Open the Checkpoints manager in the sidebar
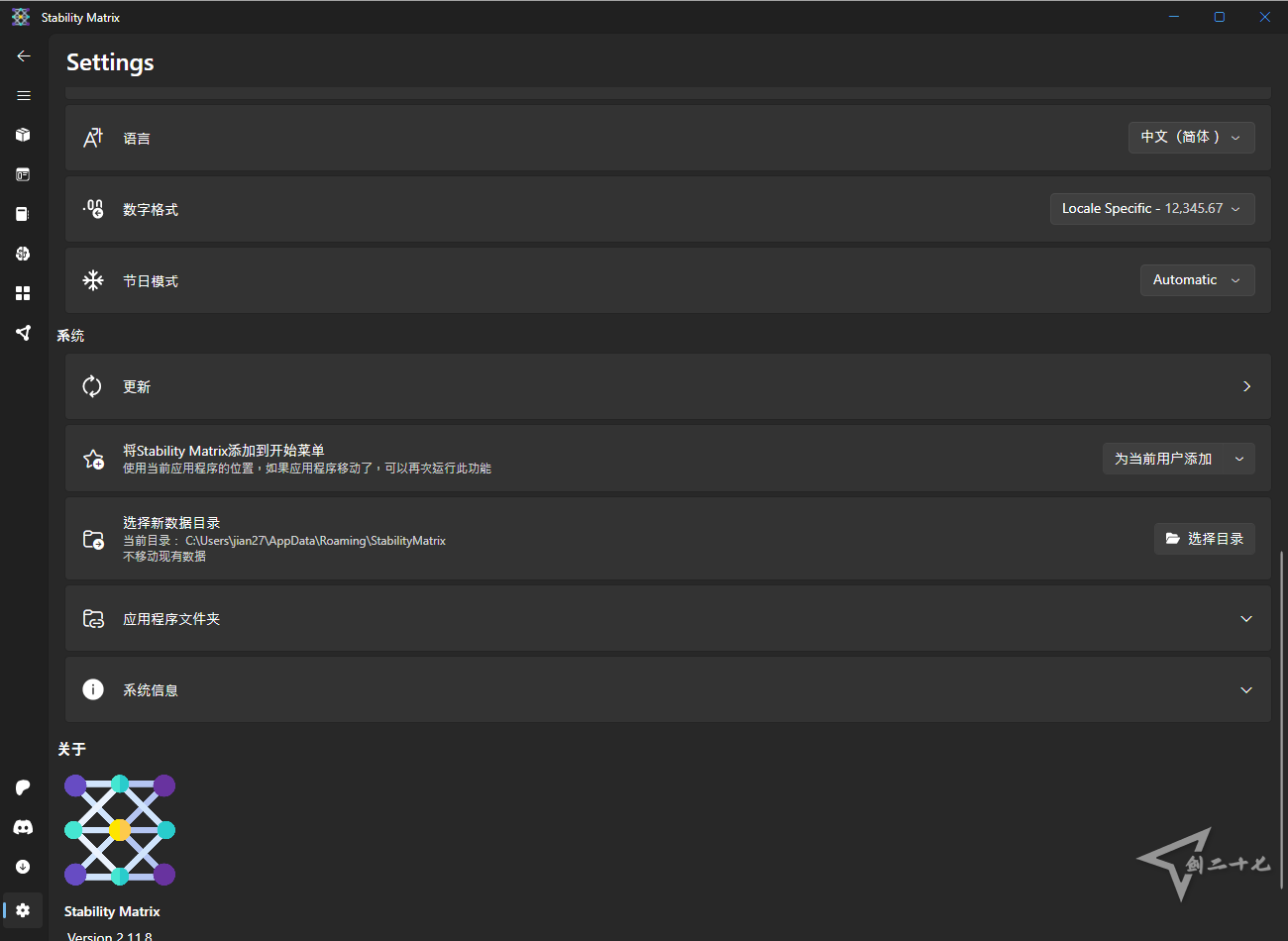 click(23, 214)
